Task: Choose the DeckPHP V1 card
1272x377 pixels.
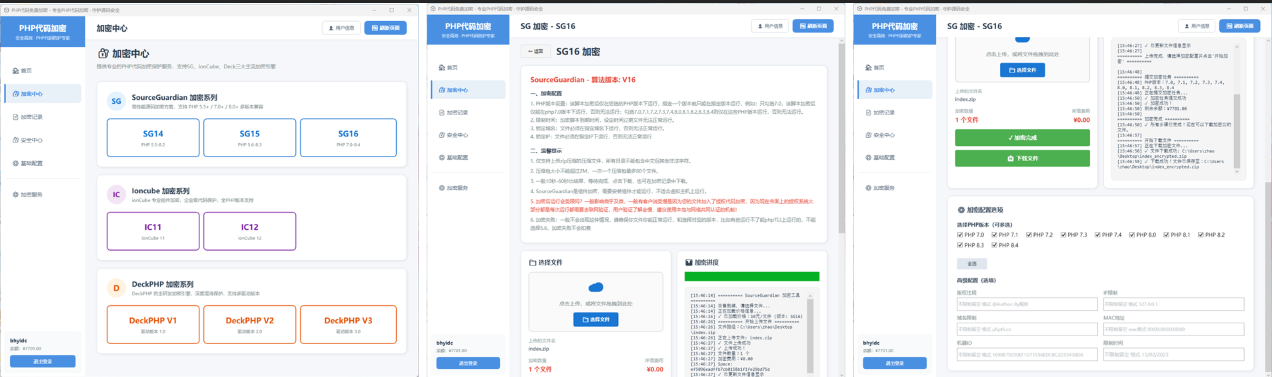Action: pos(153,324)
